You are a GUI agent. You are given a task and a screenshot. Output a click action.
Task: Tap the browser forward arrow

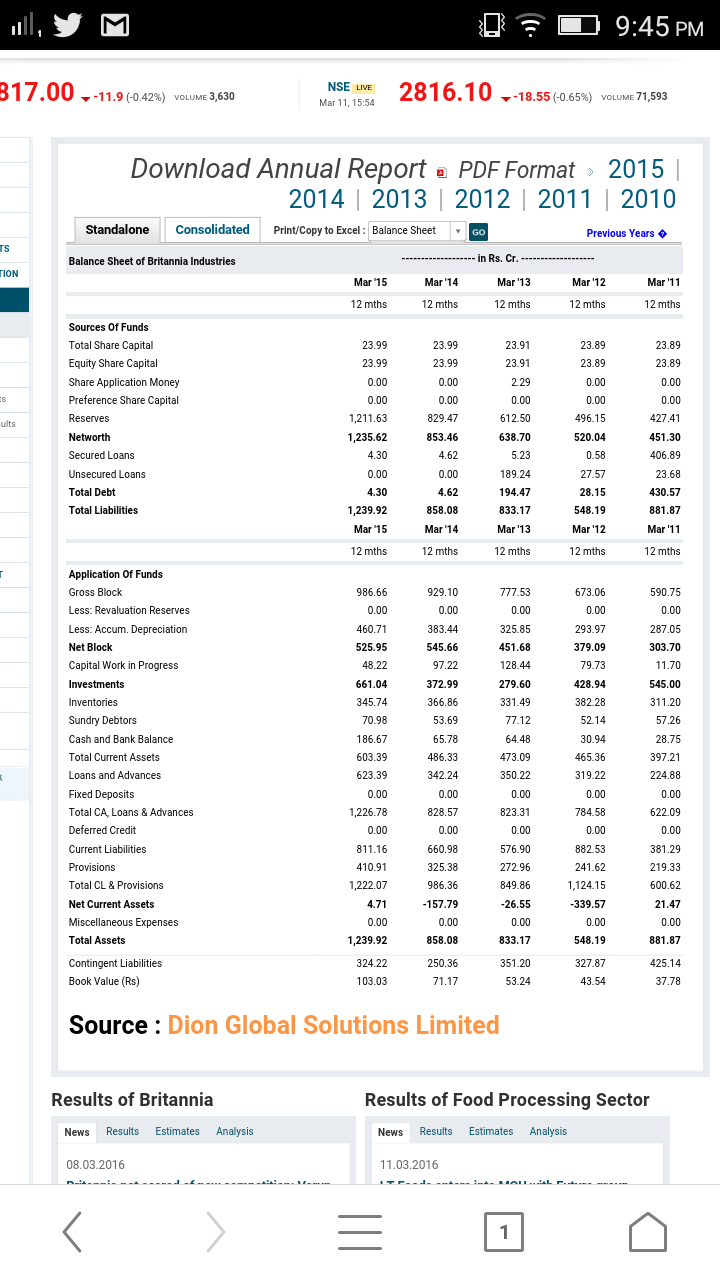[215, 1232]
